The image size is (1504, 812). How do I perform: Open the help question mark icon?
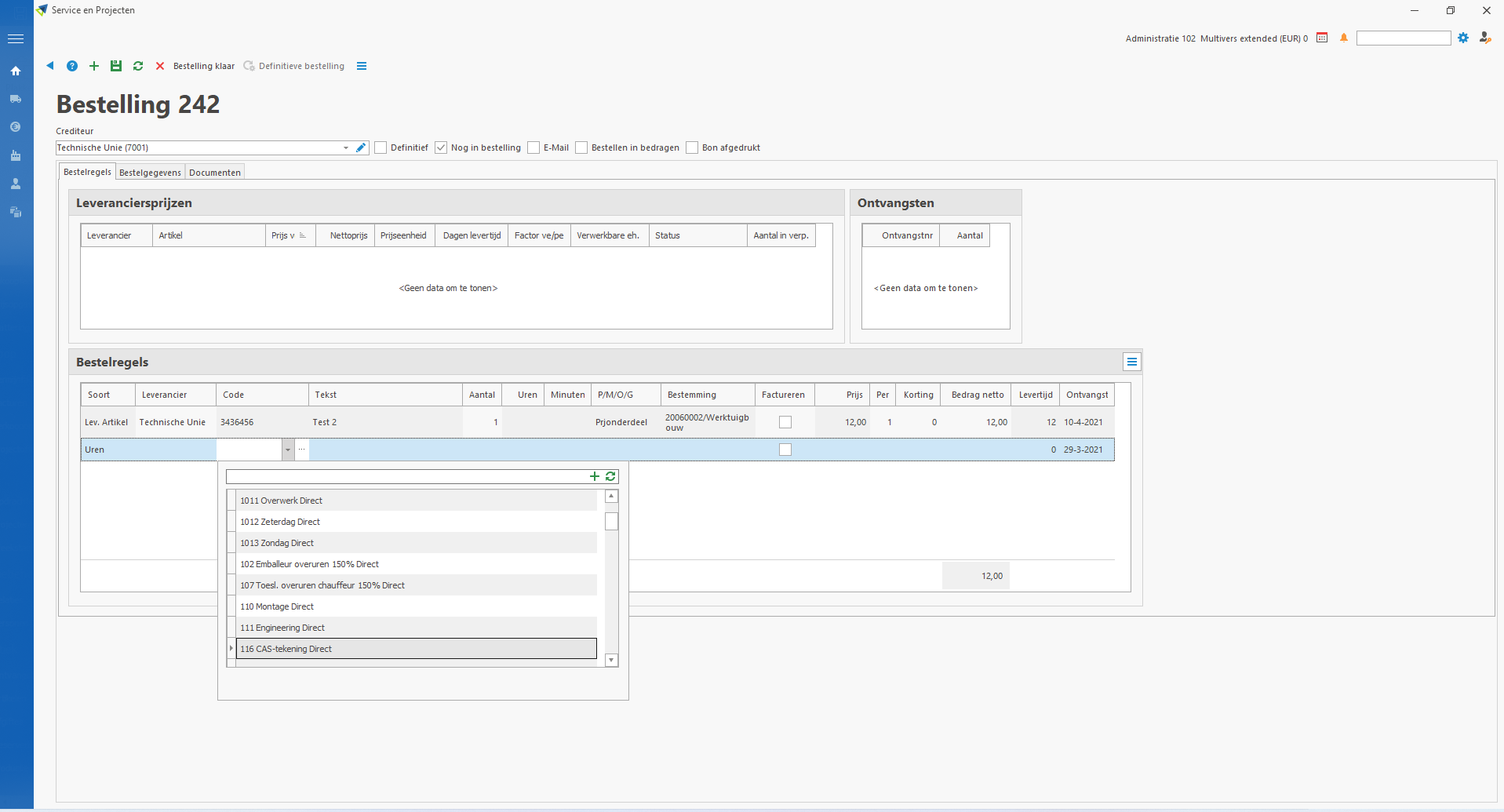tap(72, 66)
